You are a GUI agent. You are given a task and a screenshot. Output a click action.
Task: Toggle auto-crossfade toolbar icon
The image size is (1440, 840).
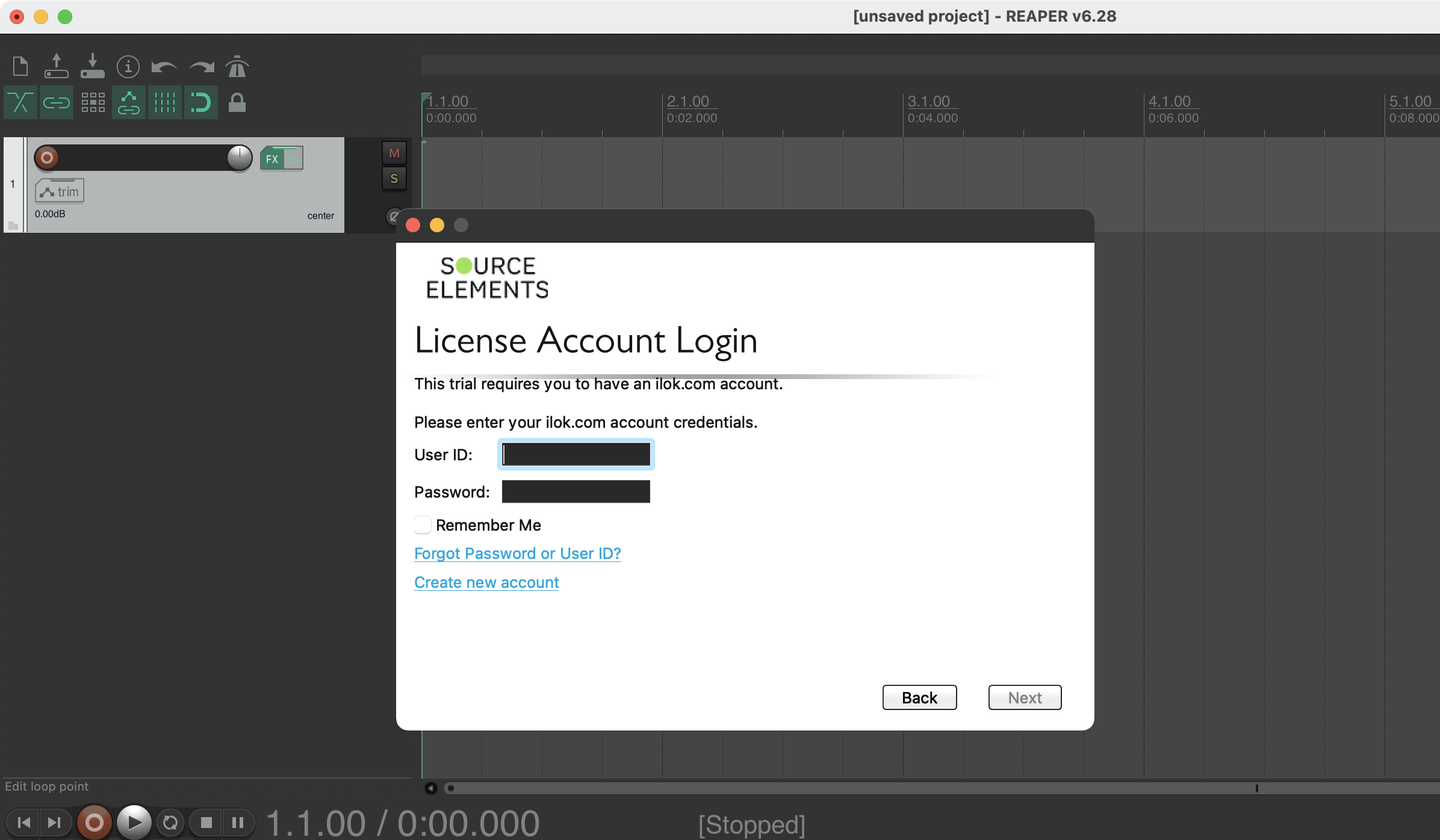20,102
